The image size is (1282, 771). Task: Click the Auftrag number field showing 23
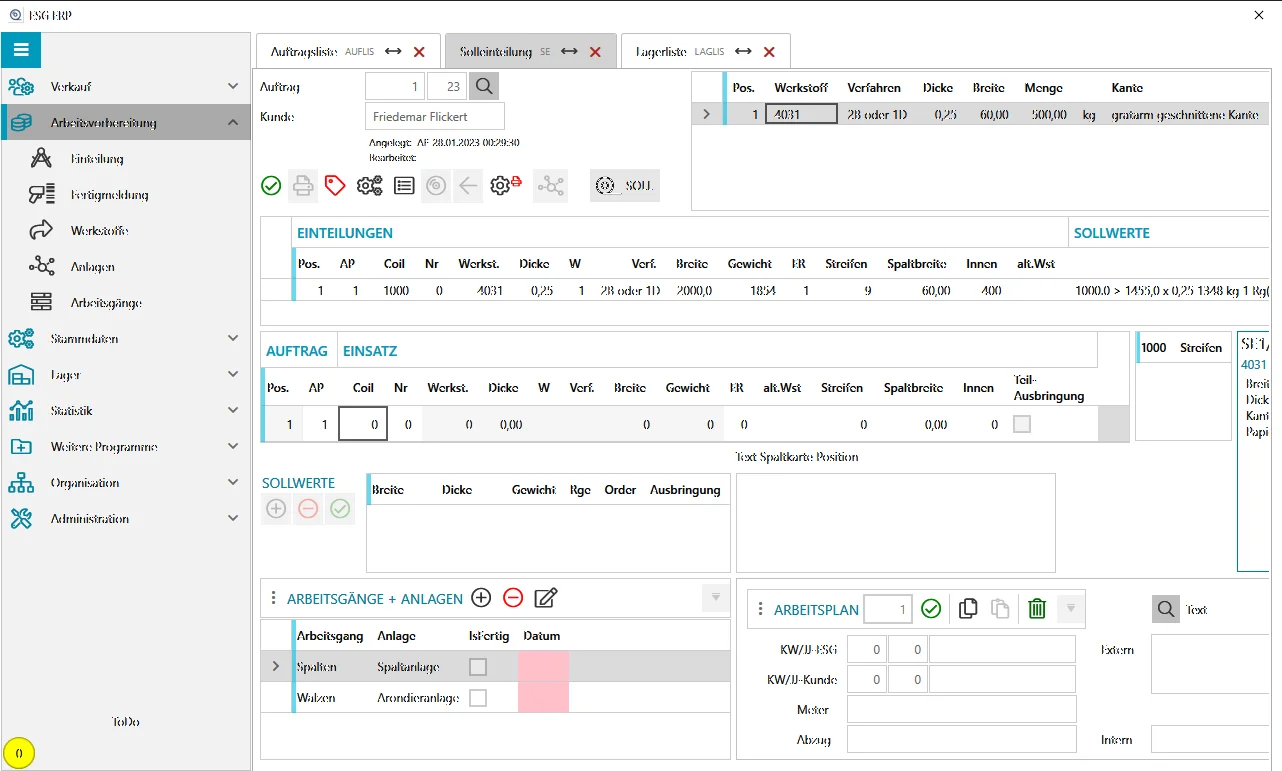click(447, 87)
